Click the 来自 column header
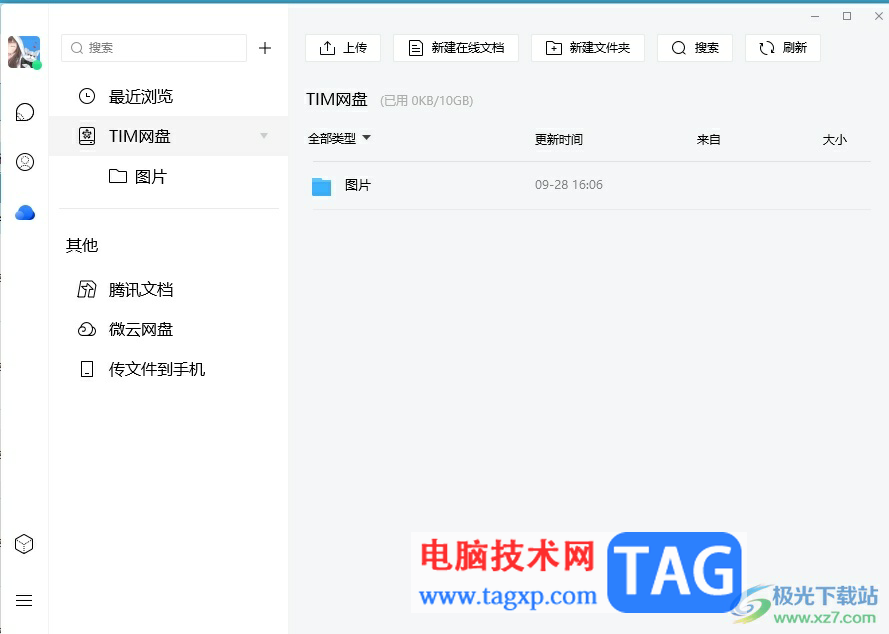 point(708,140)
